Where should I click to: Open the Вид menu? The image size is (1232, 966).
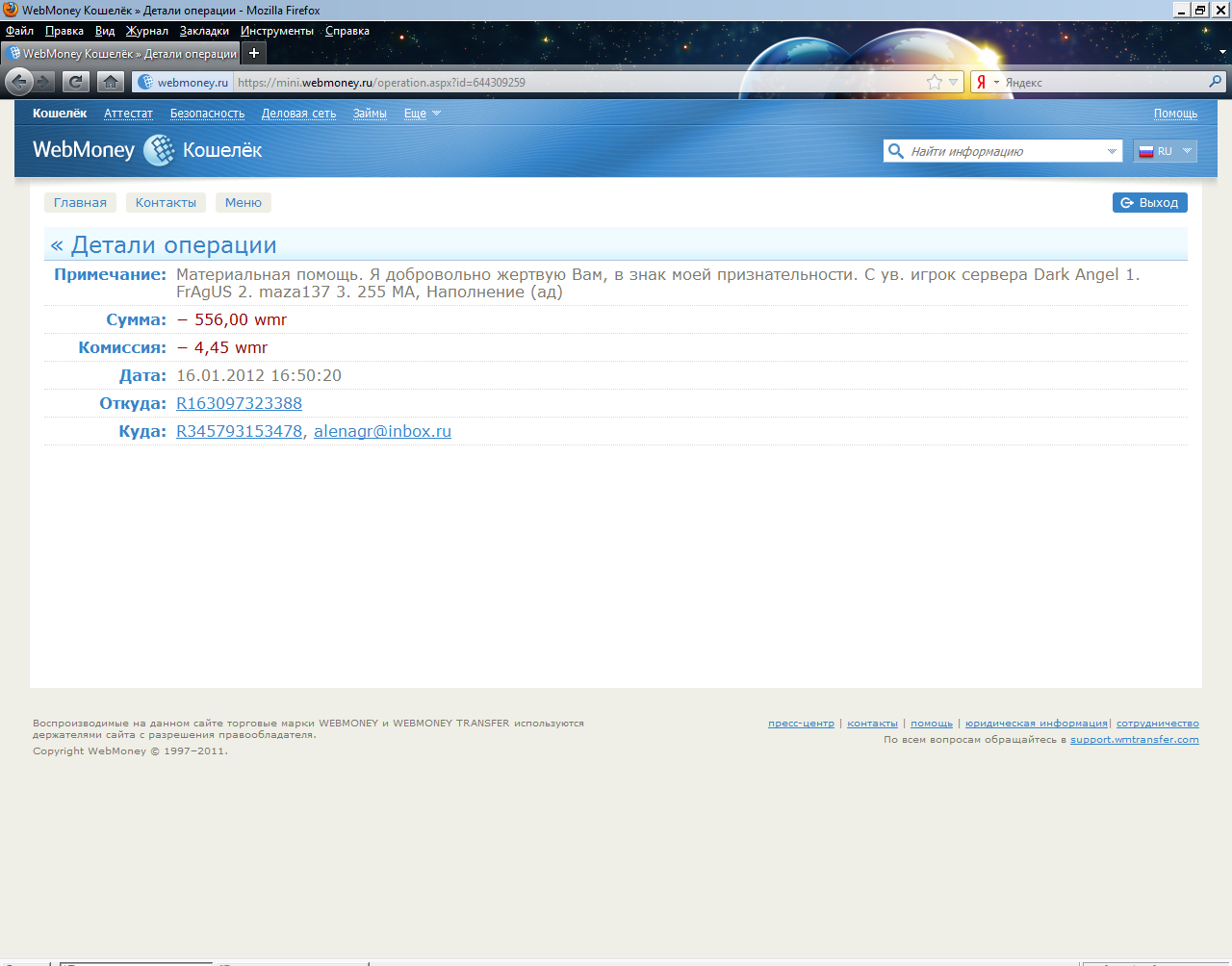[x=105, y=31]
